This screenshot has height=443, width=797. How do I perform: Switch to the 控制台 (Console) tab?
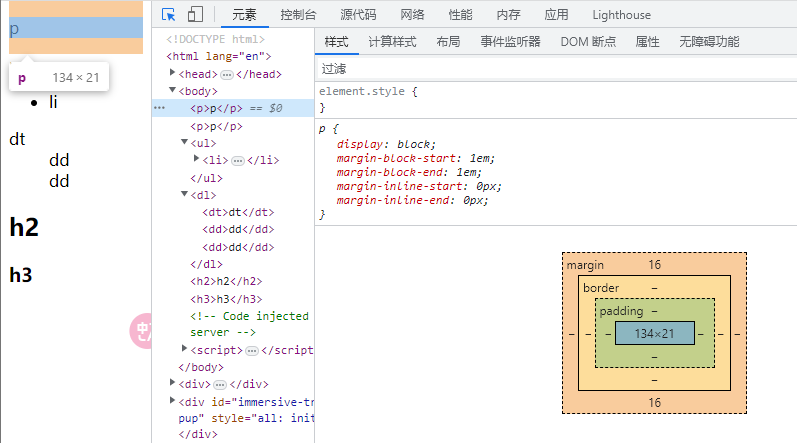pos(298,15)
